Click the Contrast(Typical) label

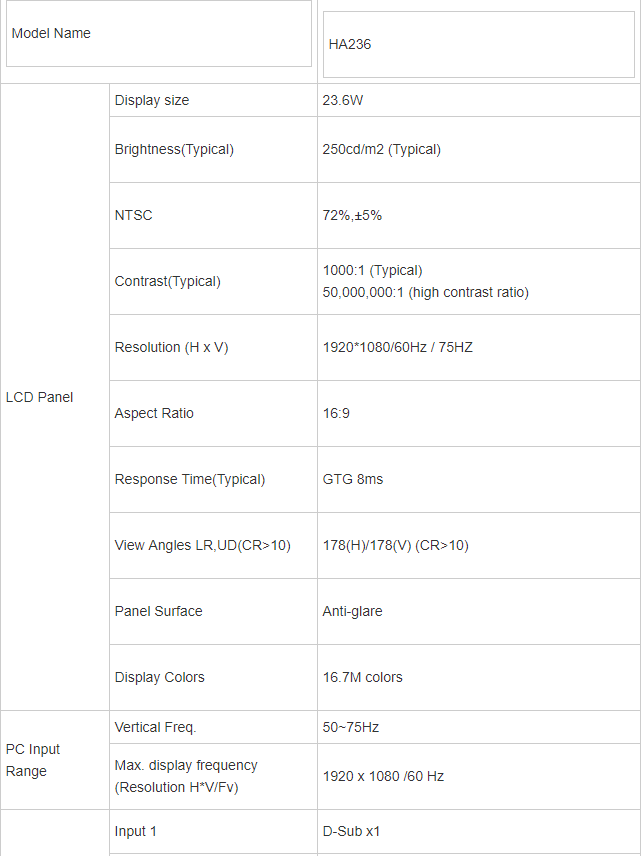167,281
